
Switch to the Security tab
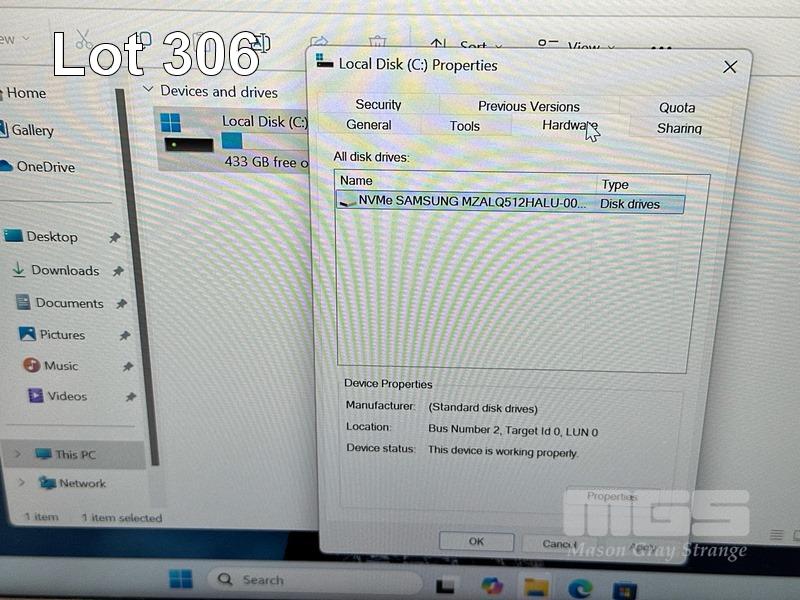tap(378, 104)
